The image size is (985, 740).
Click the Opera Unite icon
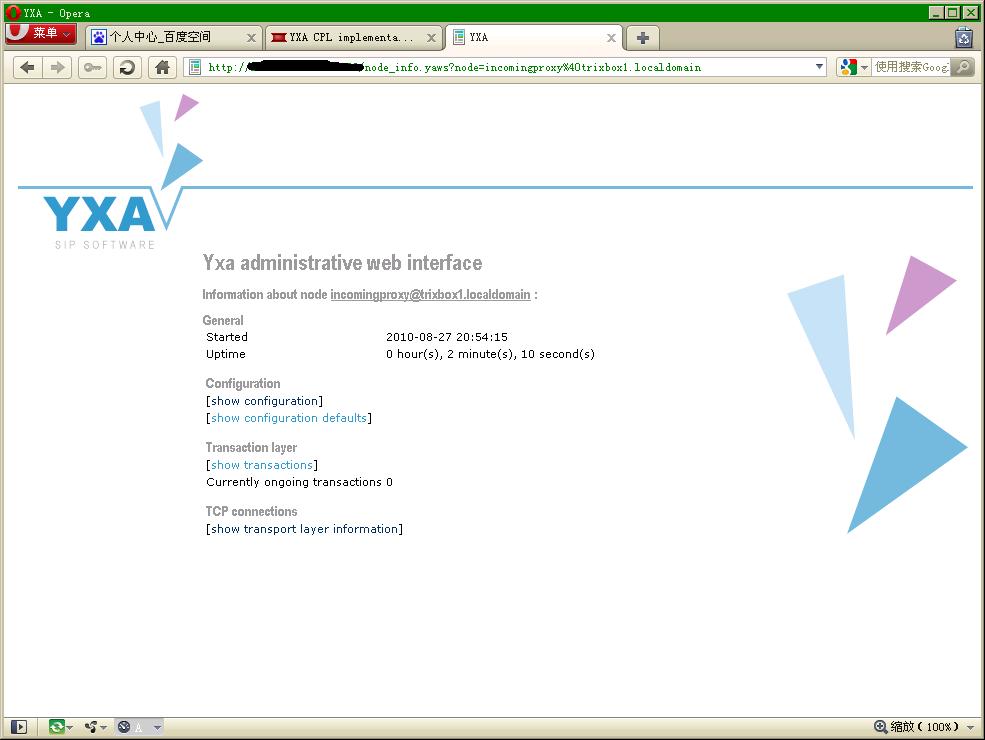91,727
